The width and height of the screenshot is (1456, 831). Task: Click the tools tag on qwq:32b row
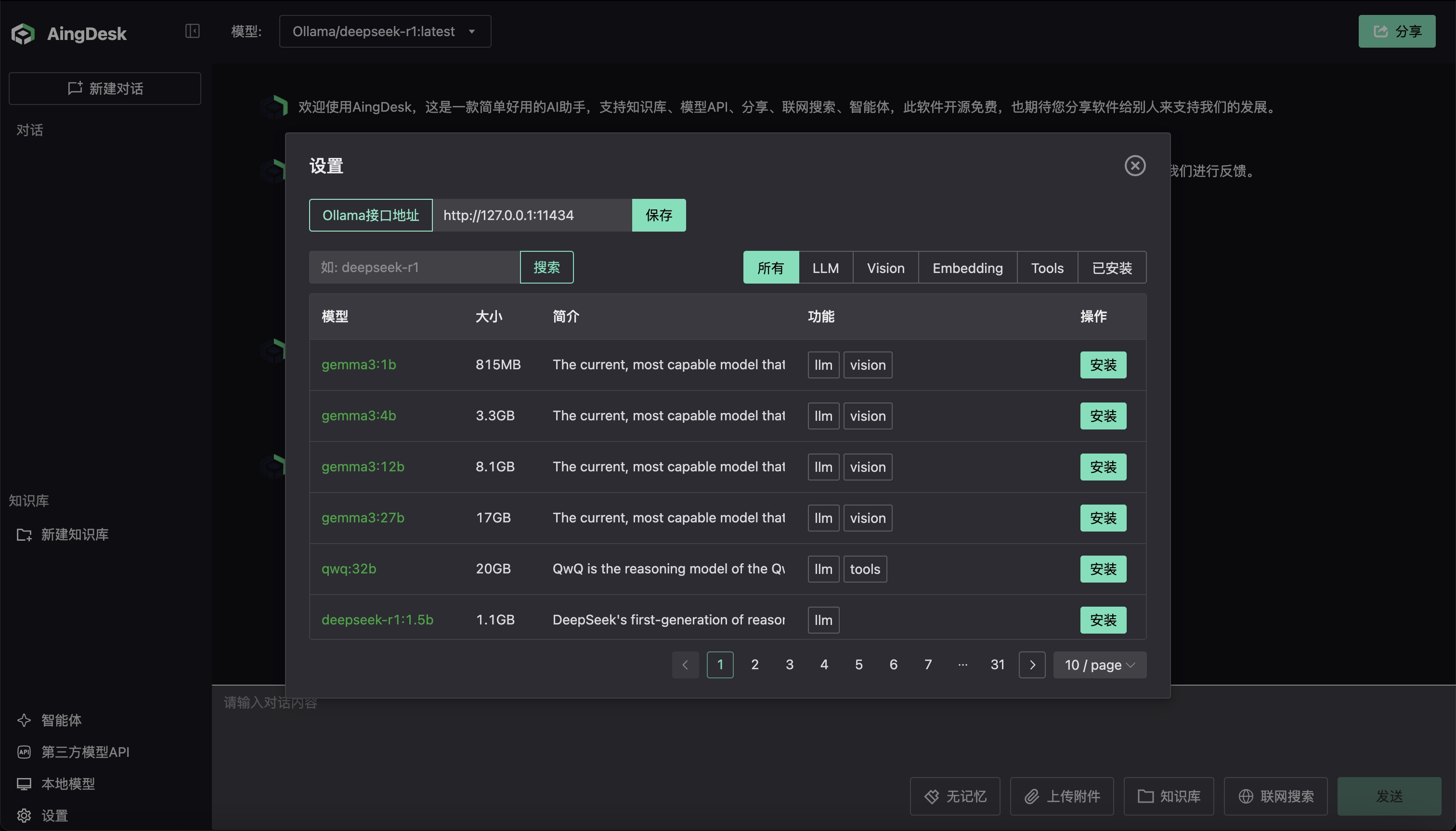pos(865,569)
